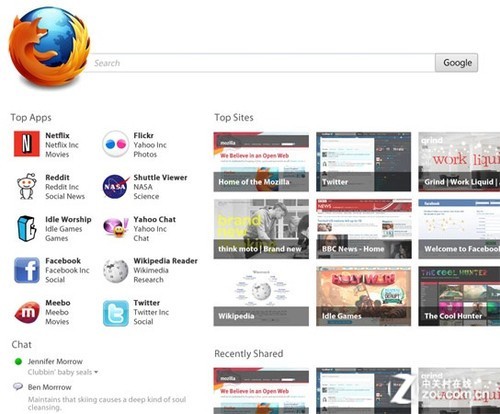
Task: Open the Wikipedia top site thumbnail
Action: [x=261, y=296]
